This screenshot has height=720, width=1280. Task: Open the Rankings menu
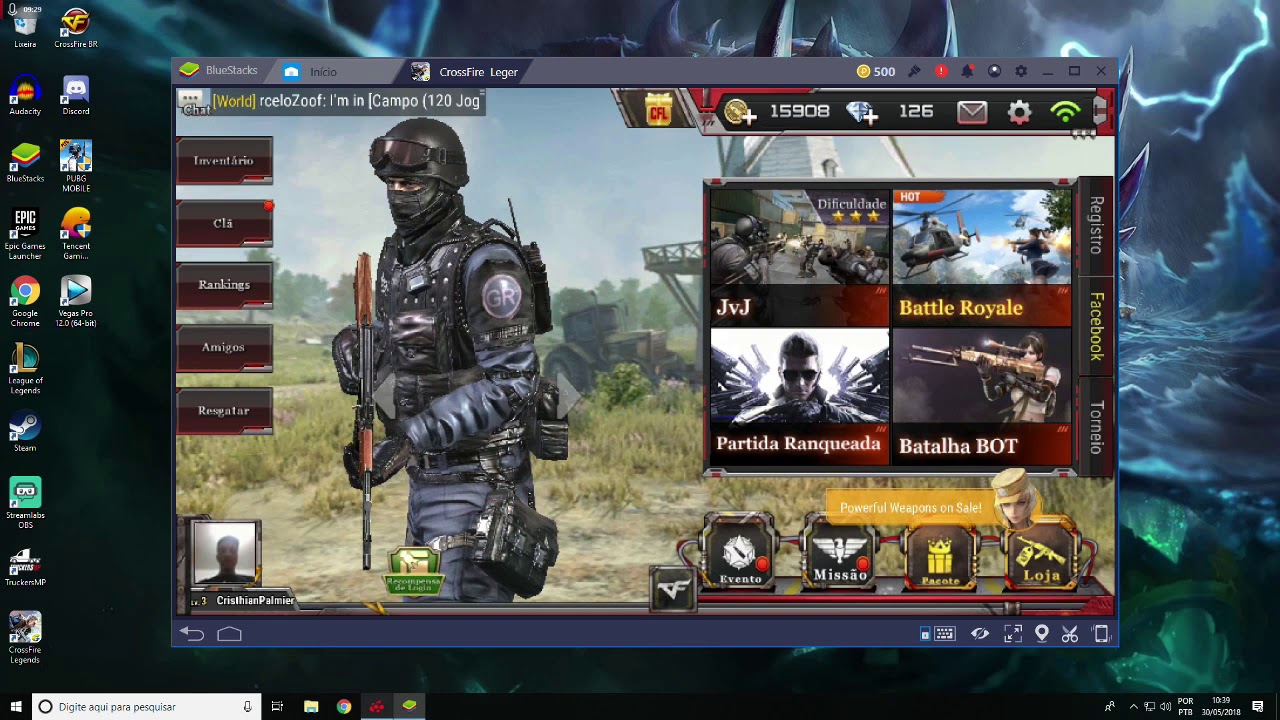coord(224,285)
